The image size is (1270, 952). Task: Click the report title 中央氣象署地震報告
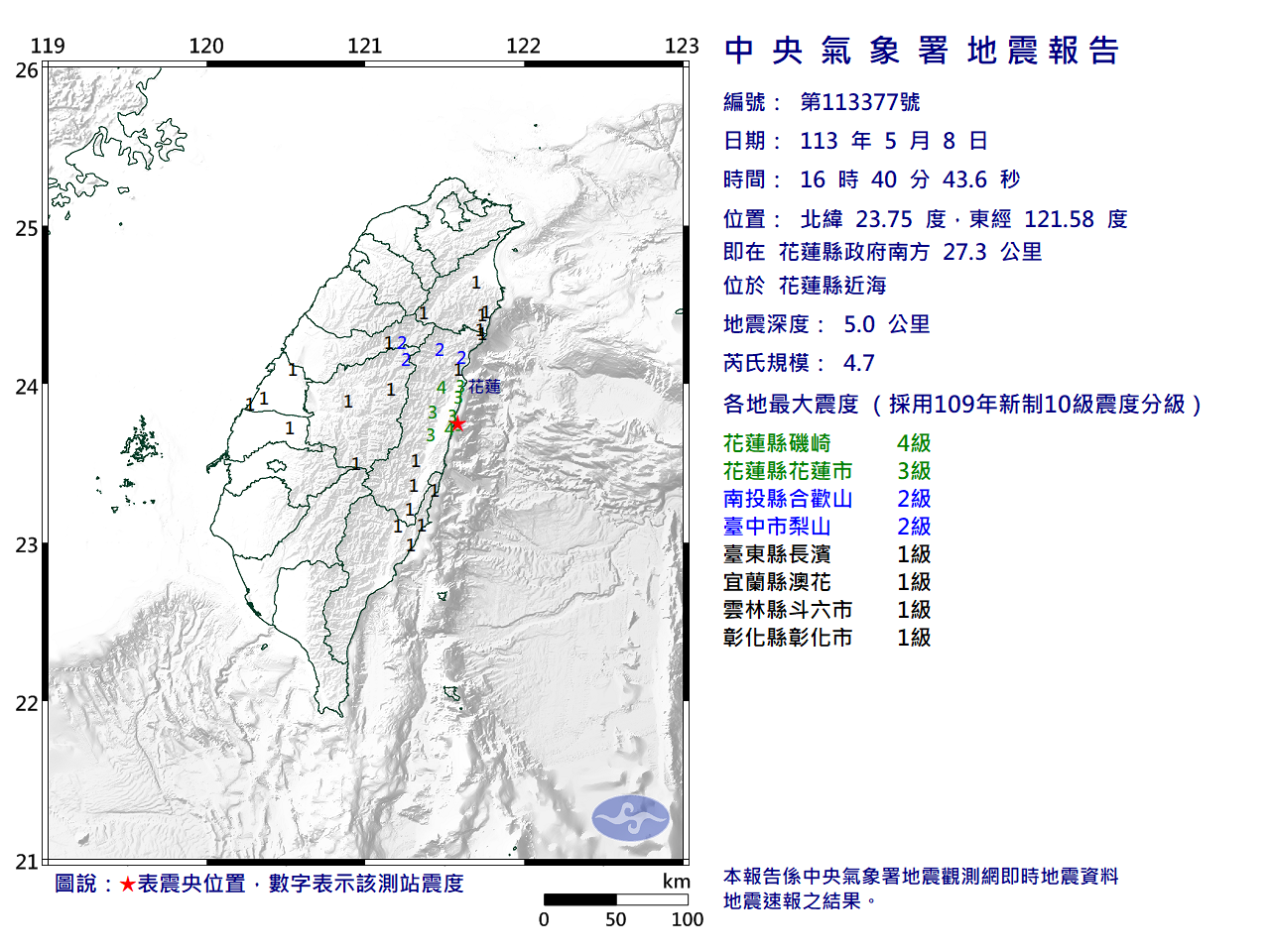922,51
